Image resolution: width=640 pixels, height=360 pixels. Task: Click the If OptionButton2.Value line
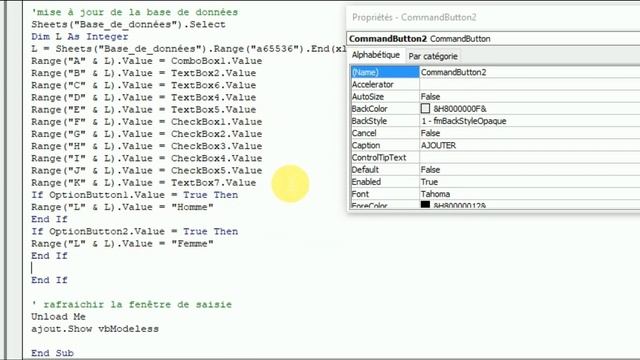click(135, 231)
